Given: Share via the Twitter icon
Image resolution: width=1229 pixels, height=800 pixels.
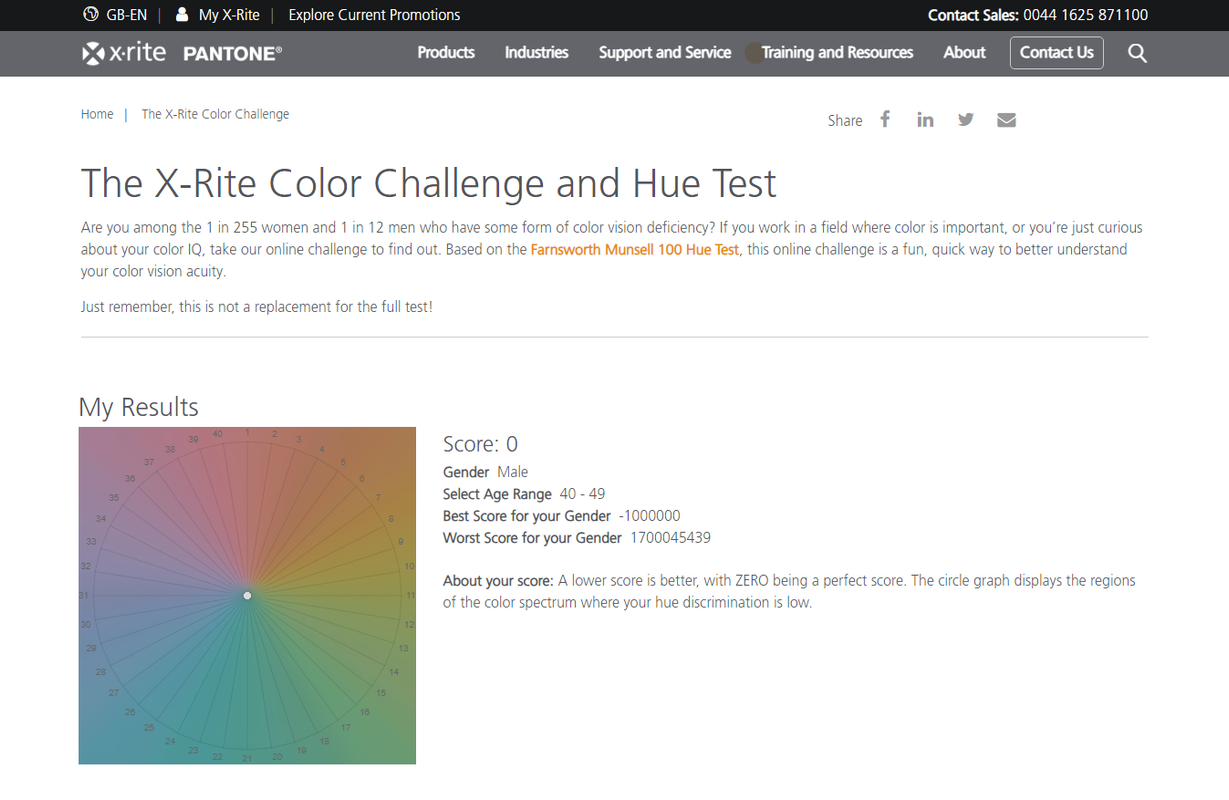Looking at the screenshot, I should [x=965, y=120].
